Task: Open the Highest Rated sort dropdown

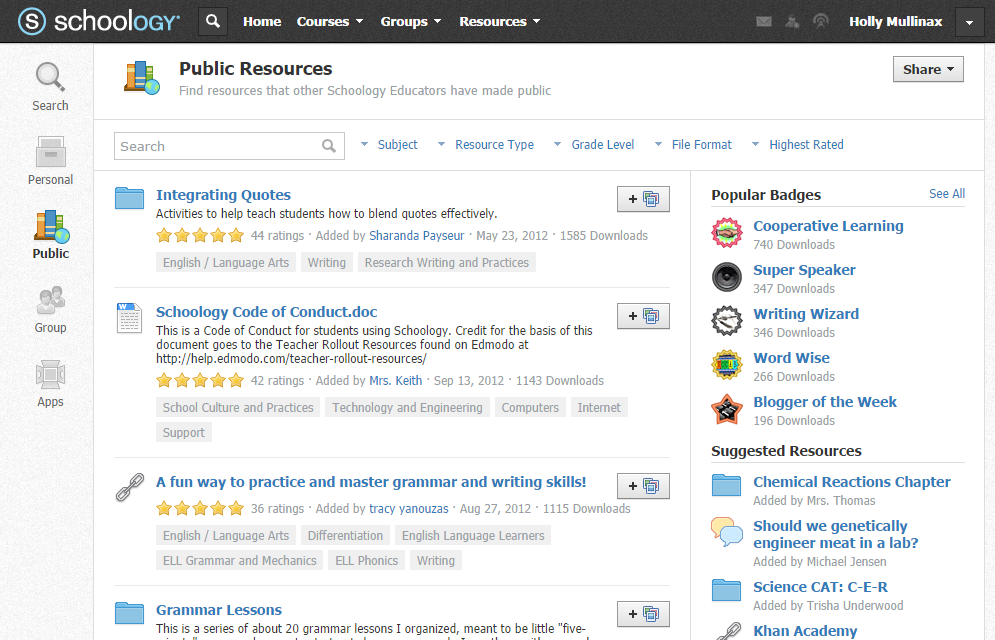Action: tap(798, 145)
